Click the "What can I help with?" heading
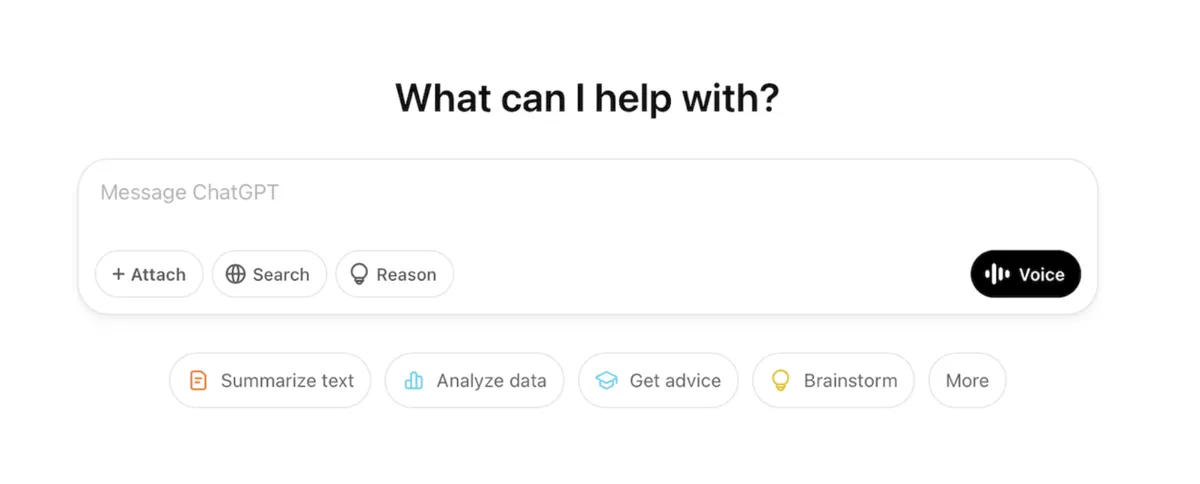Screen dimensions: 1200x484 587,98
